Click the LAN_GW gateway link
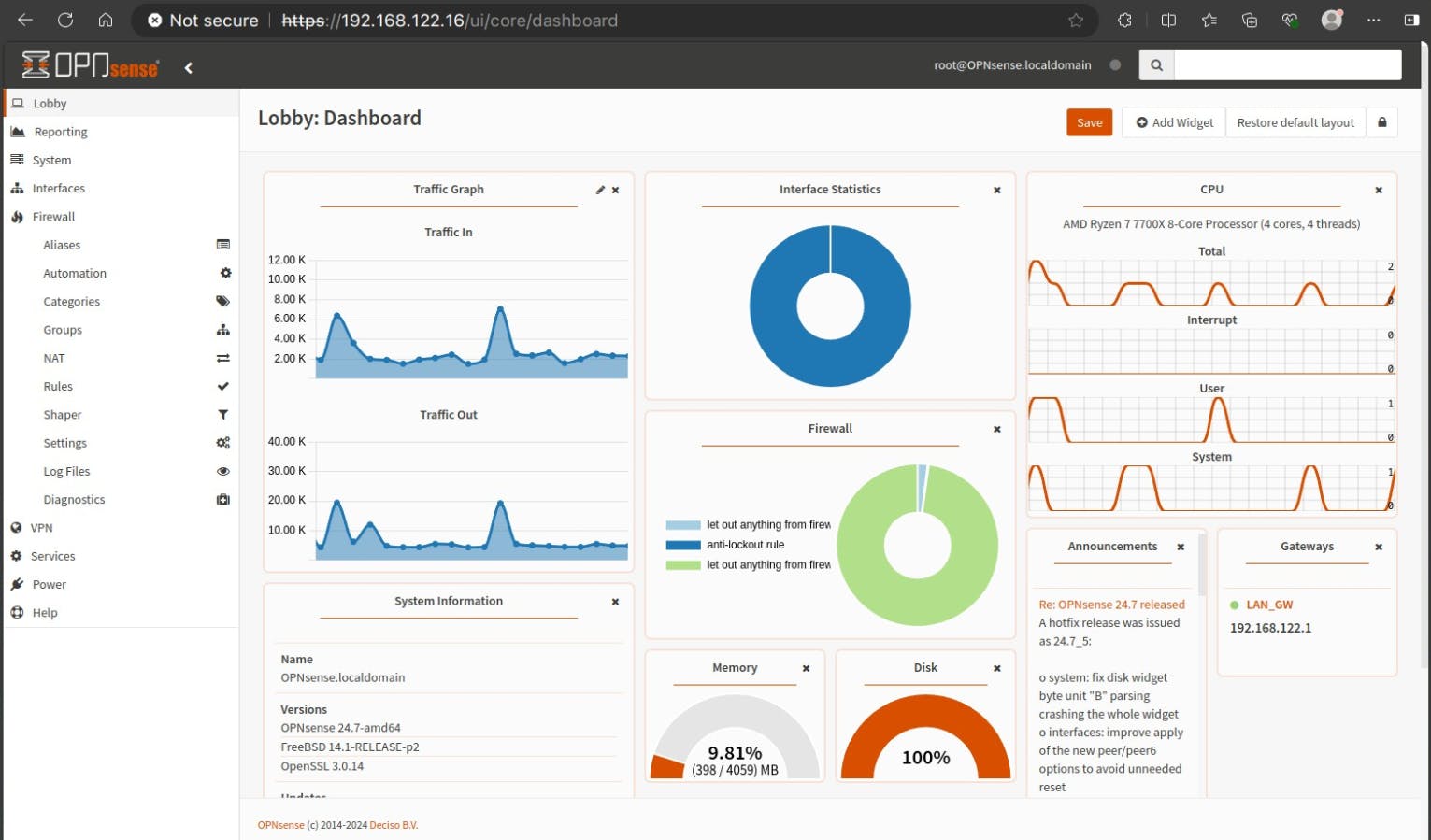 coord(1269,605)
